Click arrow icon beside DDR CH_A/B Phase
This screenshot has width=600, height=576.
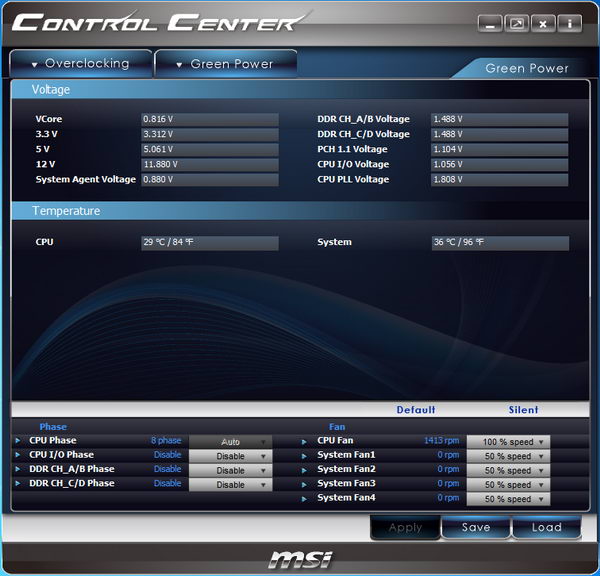click(18, 469)
